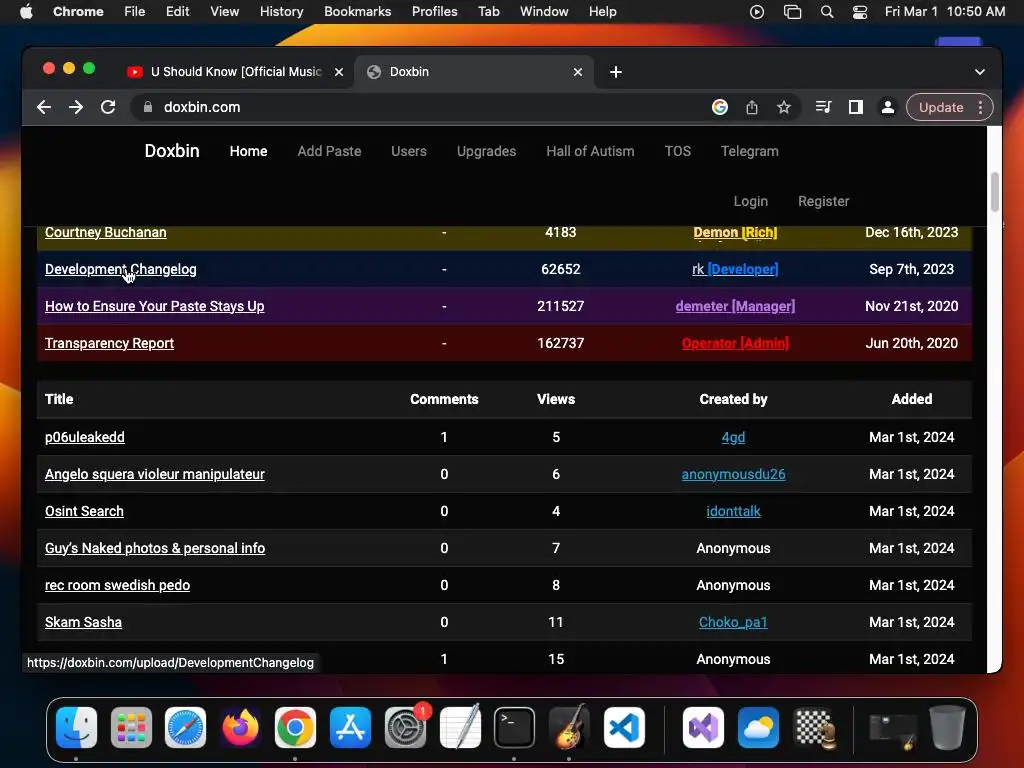1024x768 pixels.
Task: Click the now playing icon in menu bar
Action: (x=757, y=12)
